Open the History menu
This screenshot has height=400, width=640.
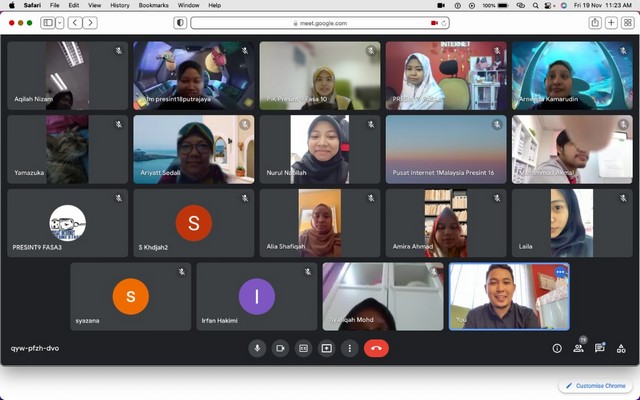click(120, 5)
